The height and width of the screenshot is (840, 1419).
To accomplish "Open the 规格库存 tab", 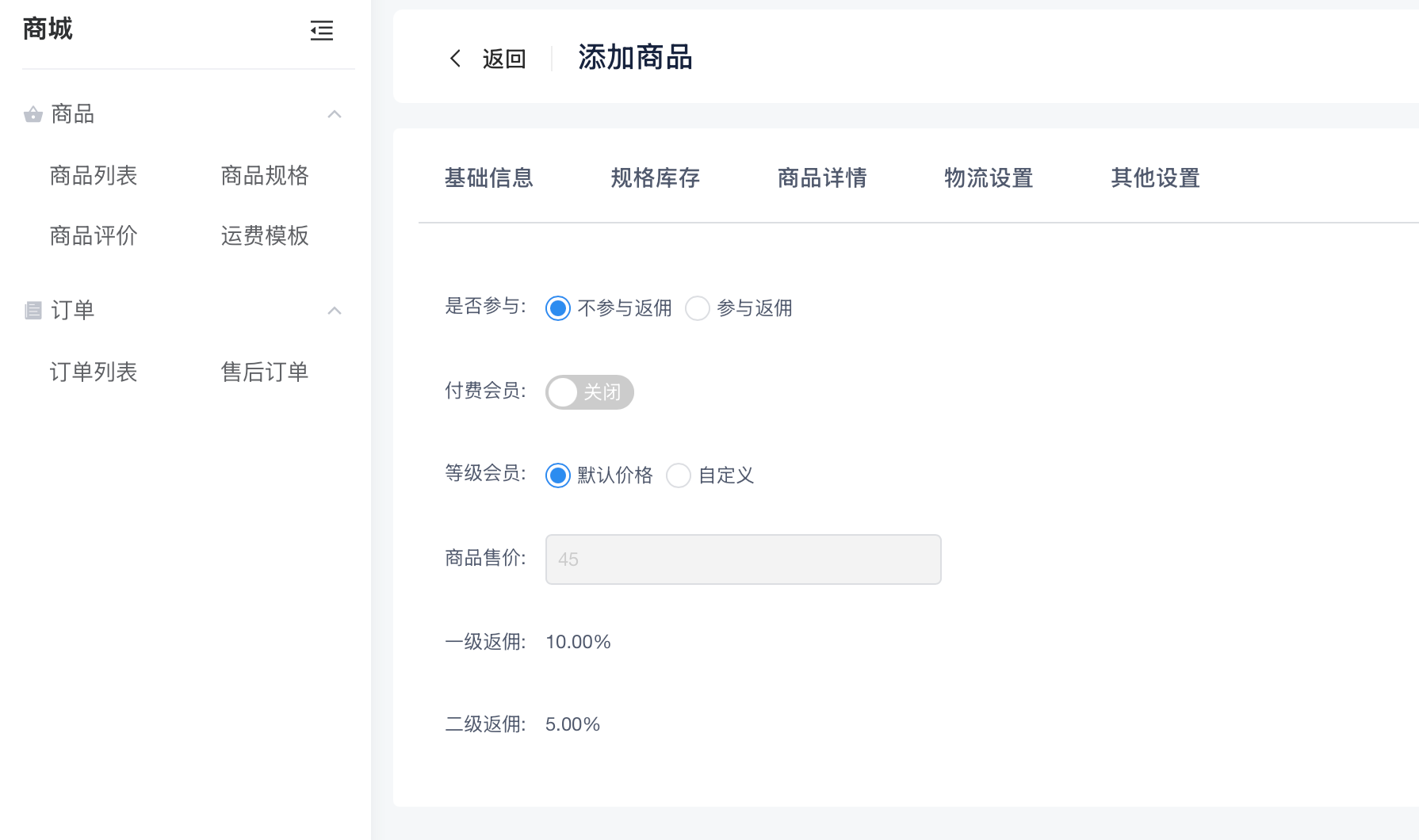I will coord(655,178).
